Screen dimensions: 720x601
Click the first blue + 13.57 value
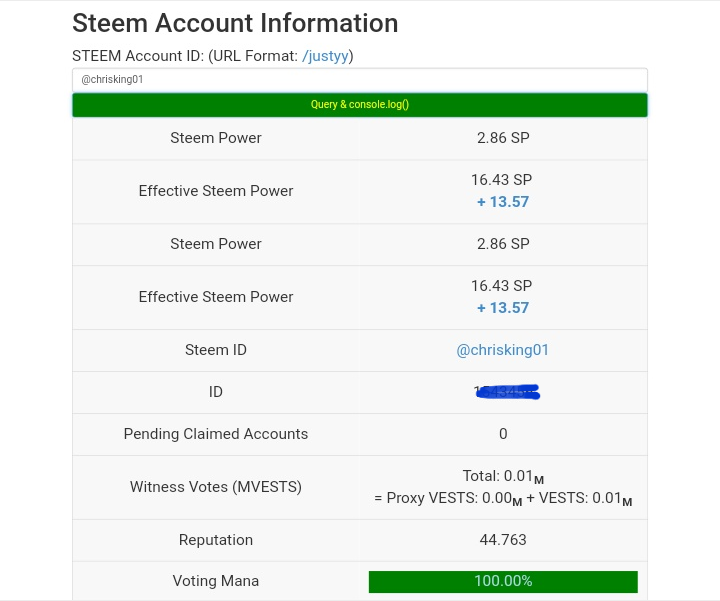(503, 202)
